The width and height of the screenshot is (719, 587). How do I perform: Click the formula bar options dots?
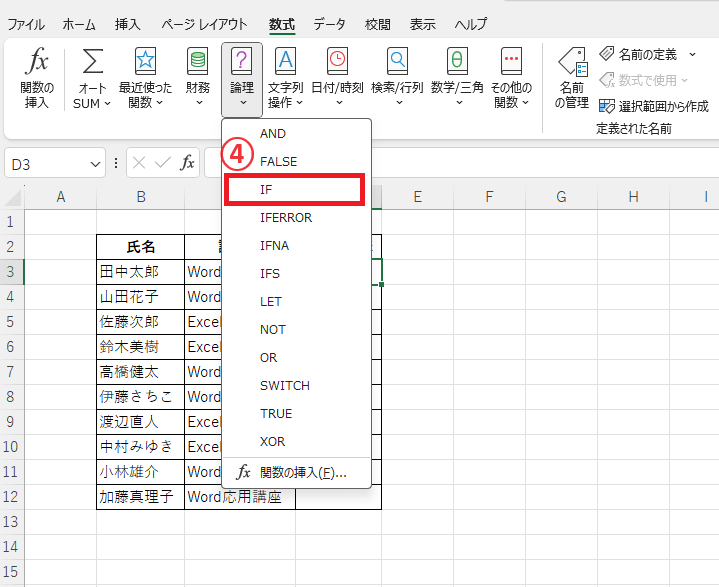pyautogui.click(x=116, y=163)
